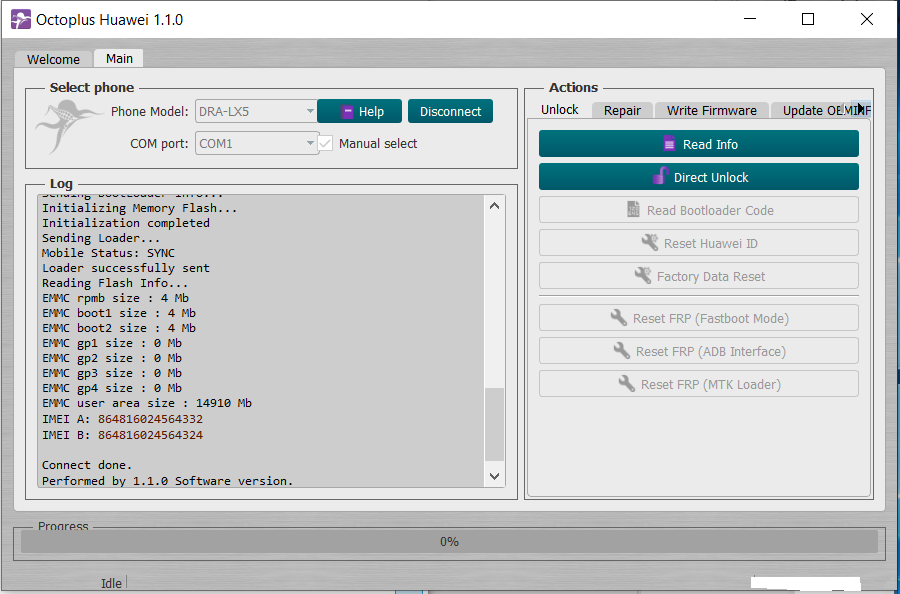The height and width of the screenshot is (594, 900).
Task: Click the 0% progress bar
Action: 449,541
